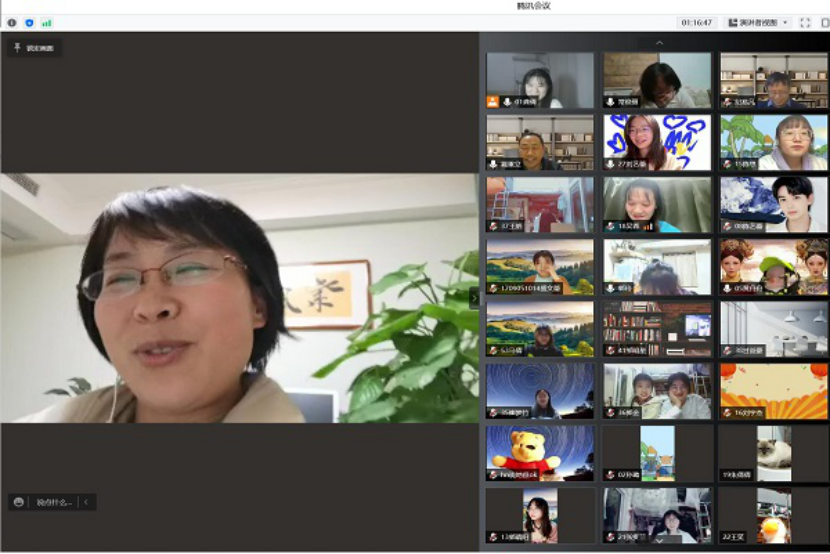The image size is (830, 554).
Task: Select the participant tile with cat avatar
Action: point(773,453)
